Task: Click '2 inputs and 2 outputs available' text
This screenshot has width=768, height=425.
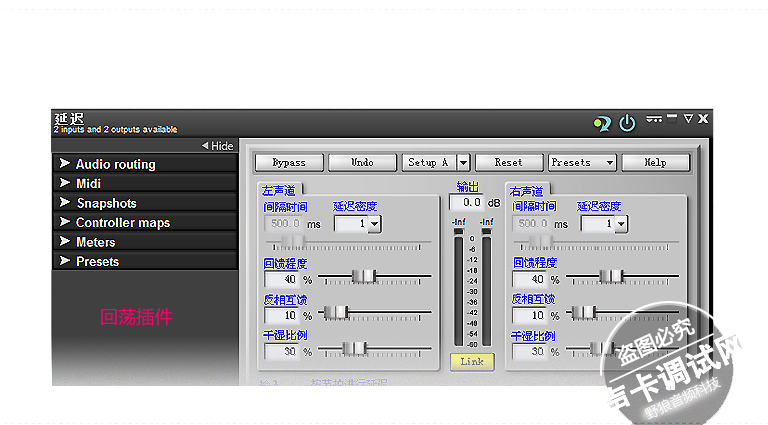Action: (116, 130)
